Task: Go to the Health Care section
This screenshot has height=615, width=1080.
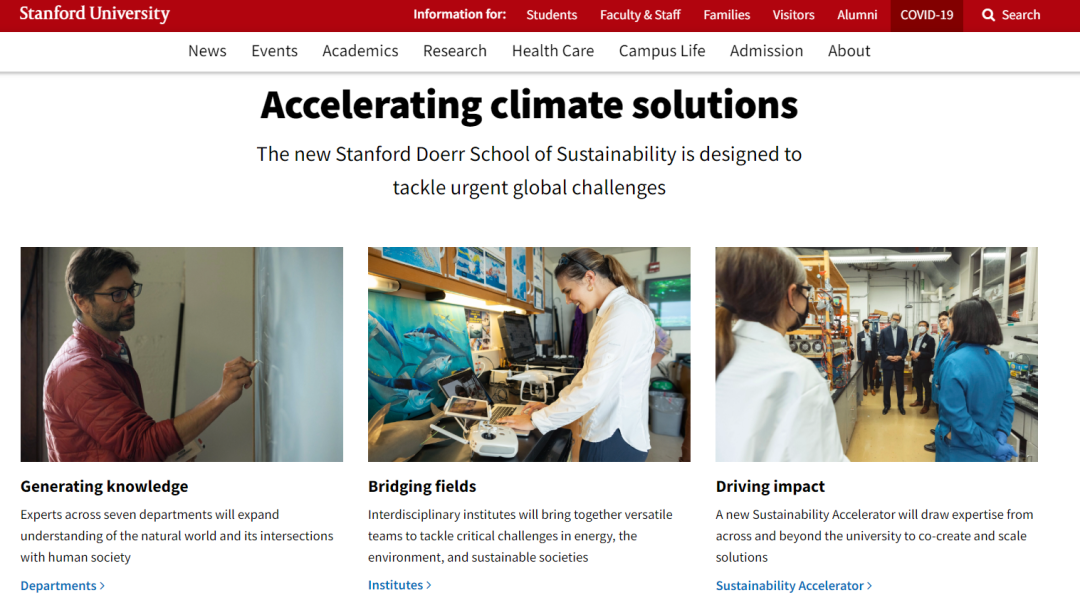Action: coord(553,51)
